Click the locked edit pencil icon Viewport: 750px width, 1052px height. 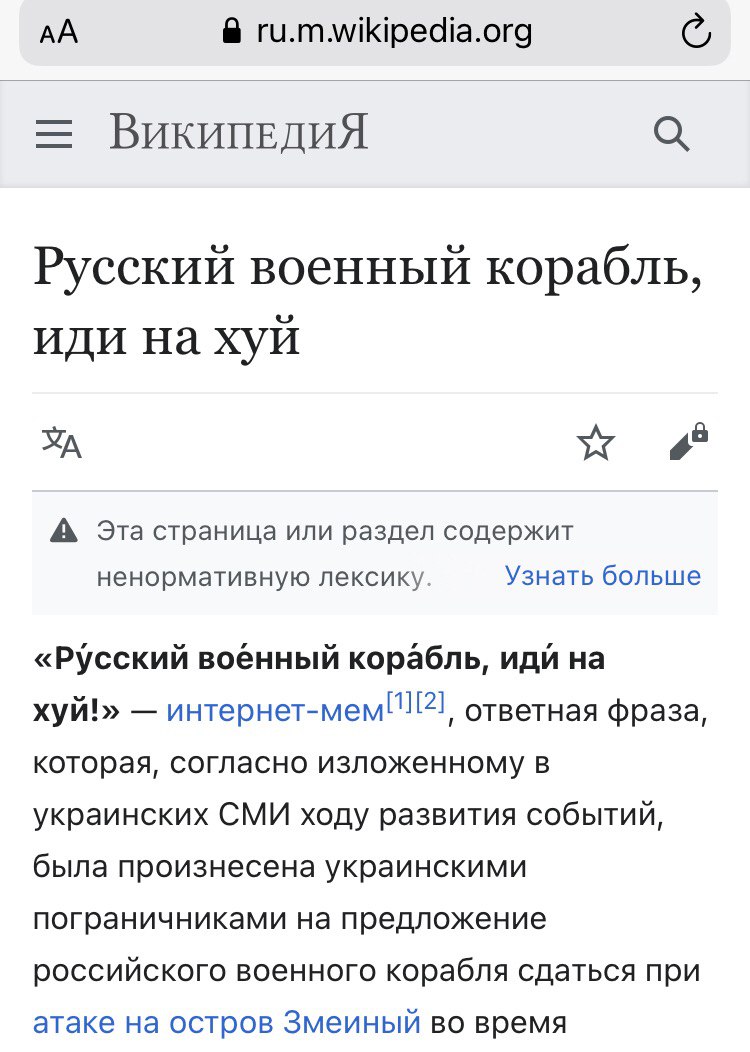[688, 441]
